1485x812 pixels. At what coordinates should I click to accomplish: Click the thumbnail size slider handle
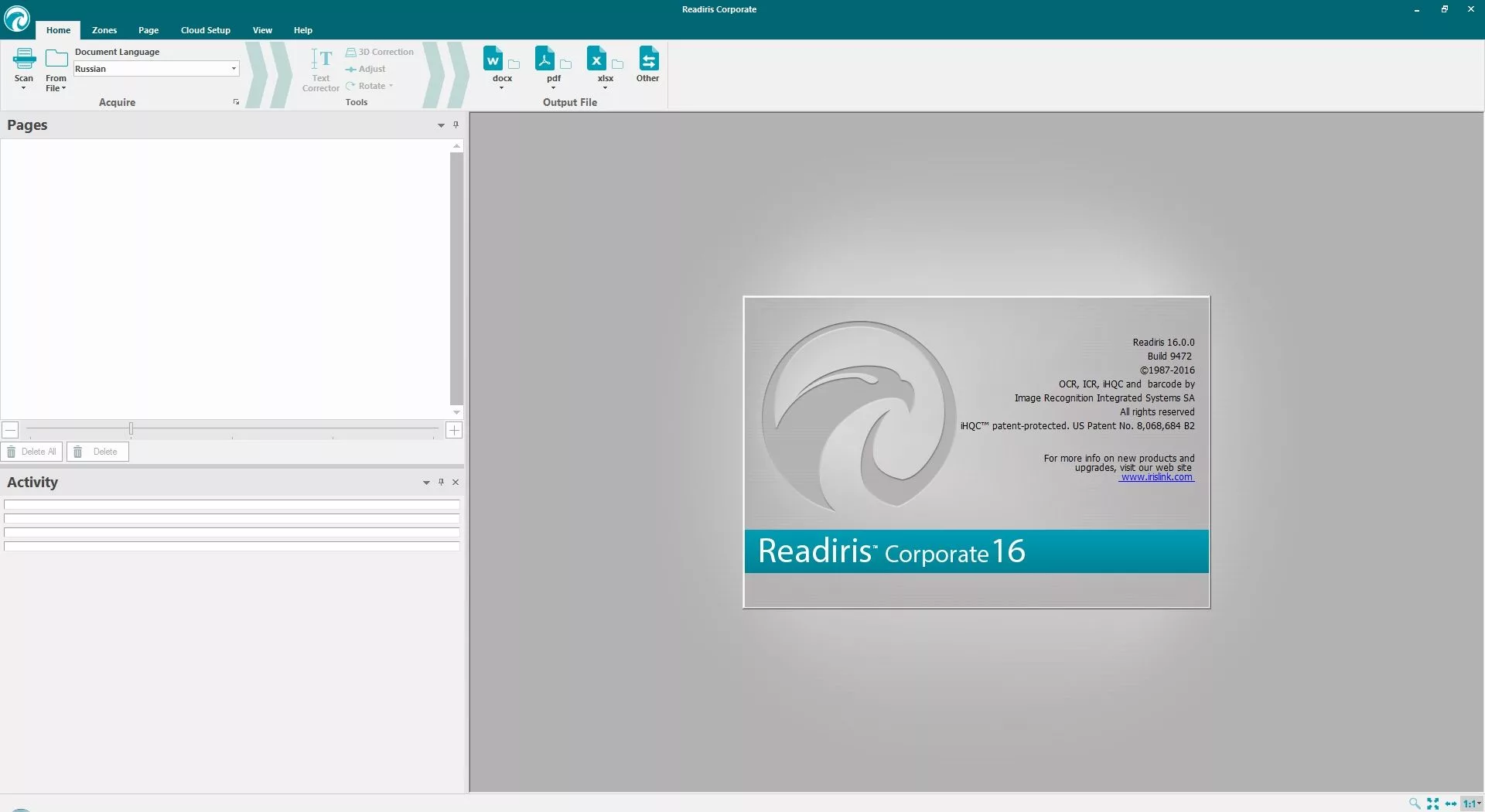click(x=131, y=428)
